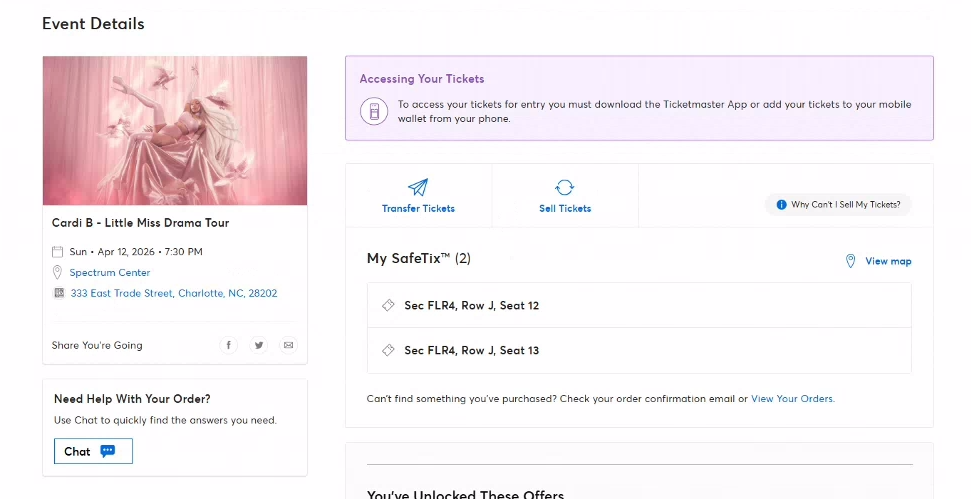This screenshot has height=499, width=971.
Task: Share event on Facebook icon
Action: tap(229, 345)
